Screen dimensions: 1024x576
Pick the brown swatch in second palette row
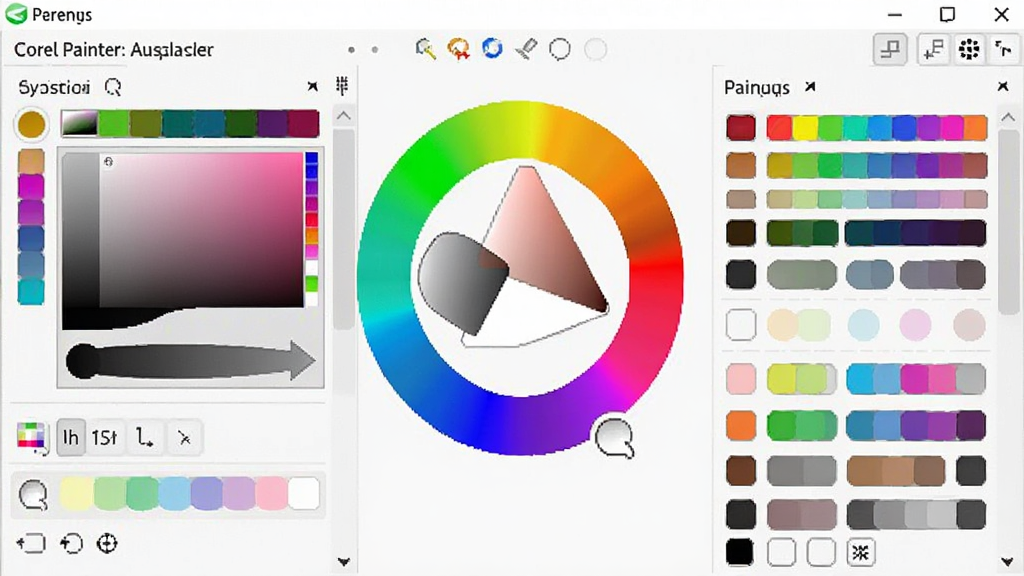pyautogui.click(x=741, y=165)
